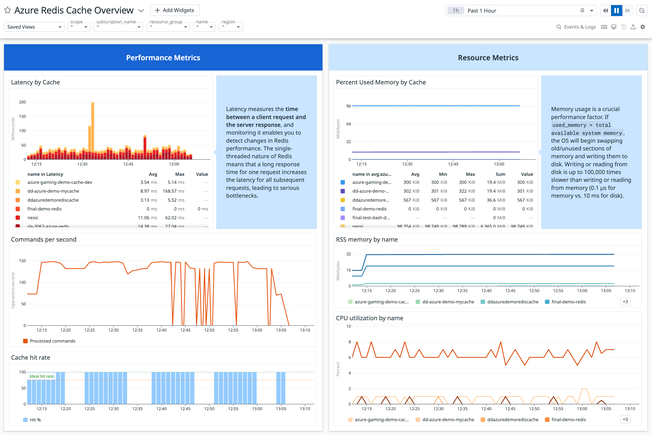Viewport: 652px width, 435px height.
Task: Open the Past 1 Hour time picker
Action: [x=508, y=10]
